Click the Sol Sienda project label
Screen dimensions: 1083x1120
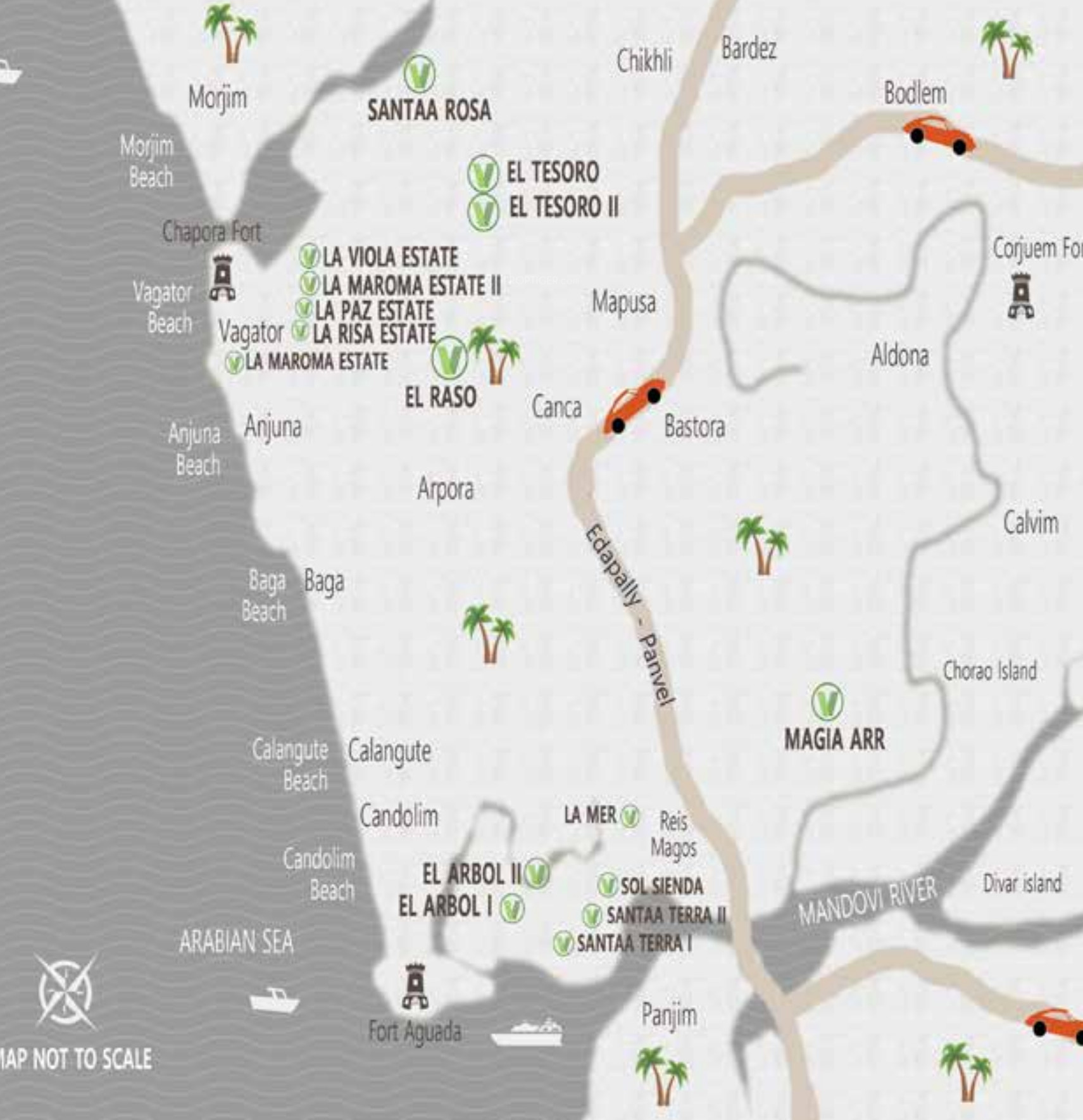(x=661, y=886)
